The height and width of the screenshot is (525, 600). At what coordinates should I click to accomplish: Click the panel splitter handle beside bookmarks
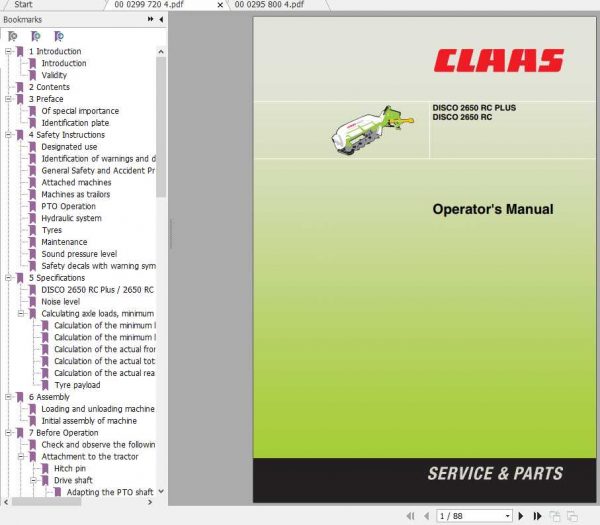[x=171, y=233]
